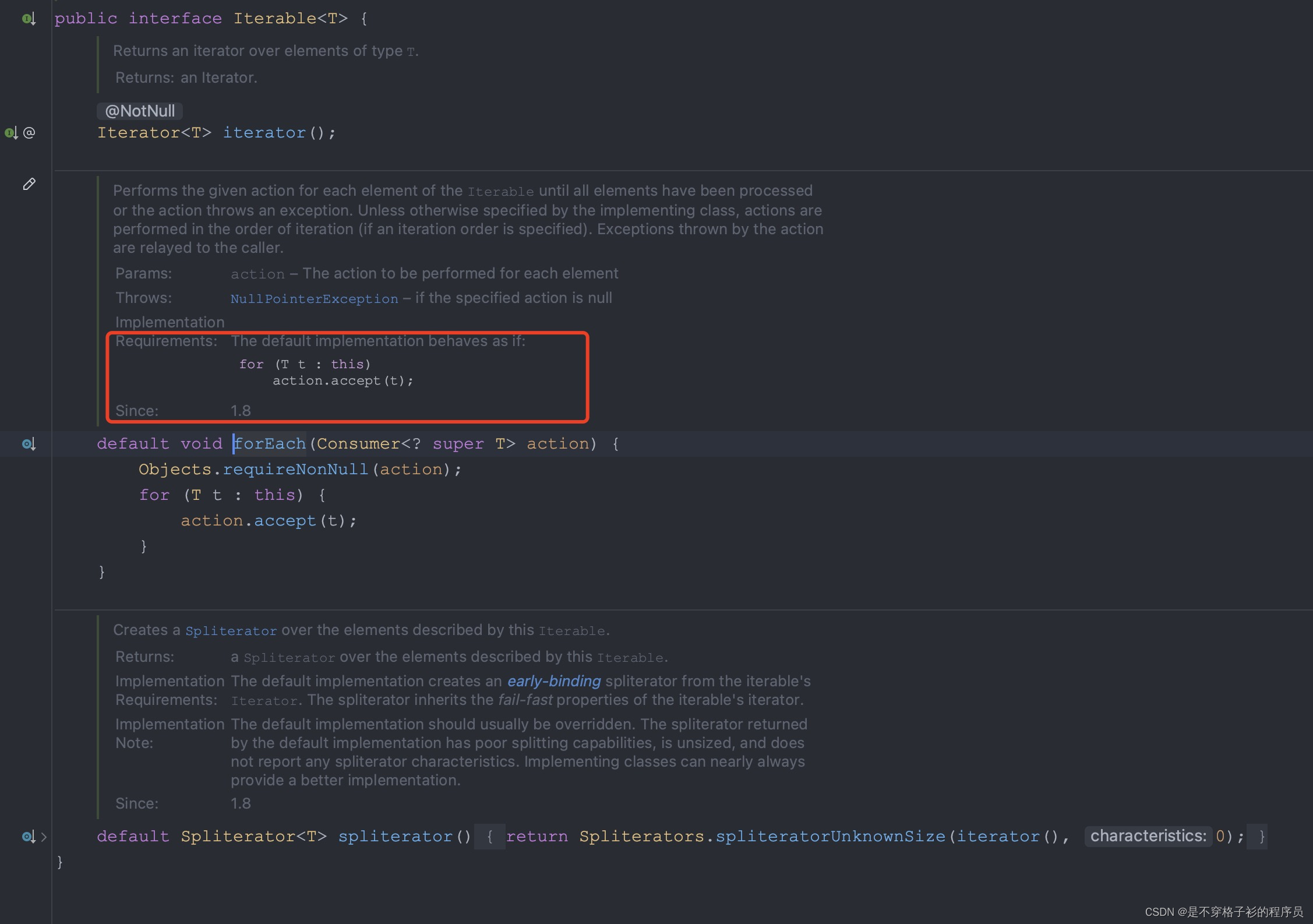Open the Spliterator link in rendered documentation
The image size is (1313, 924).
231,631
